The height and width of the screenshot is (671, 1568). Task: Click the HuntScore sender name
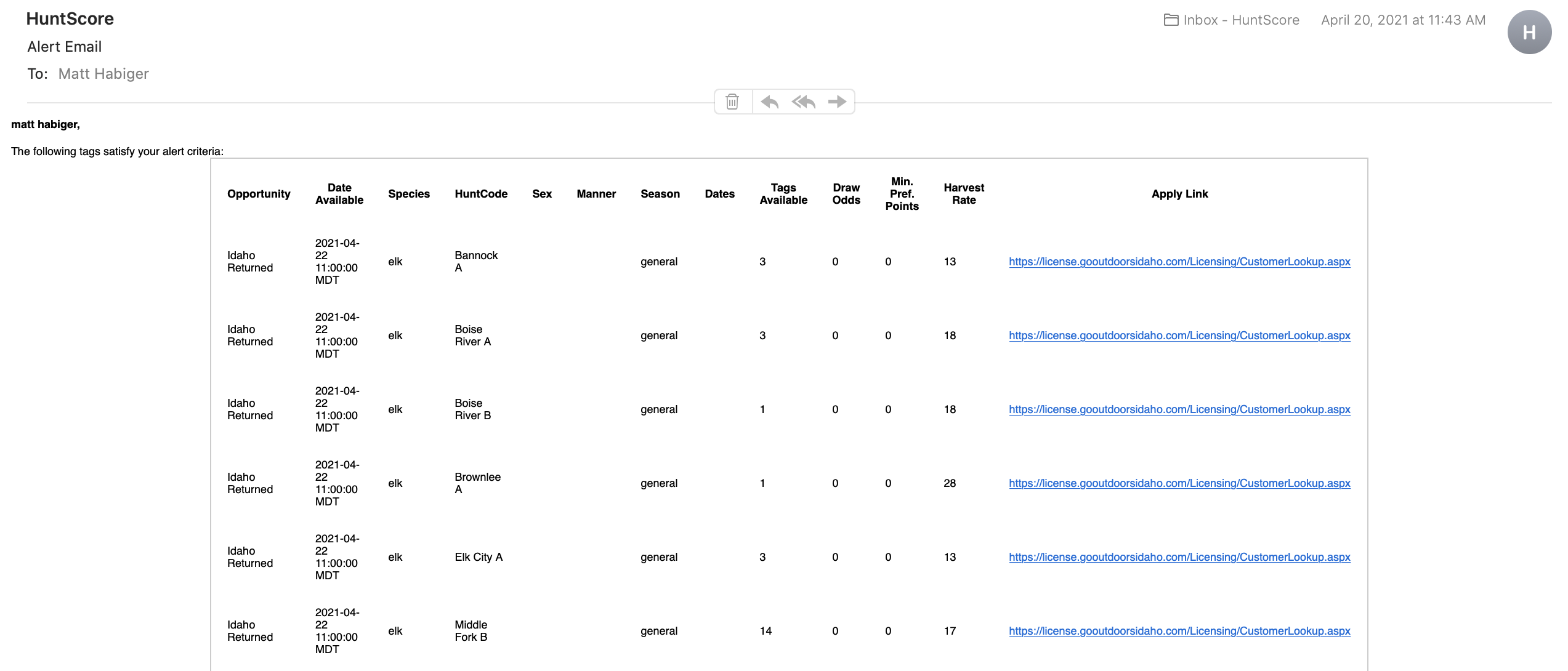coord(70,19)
